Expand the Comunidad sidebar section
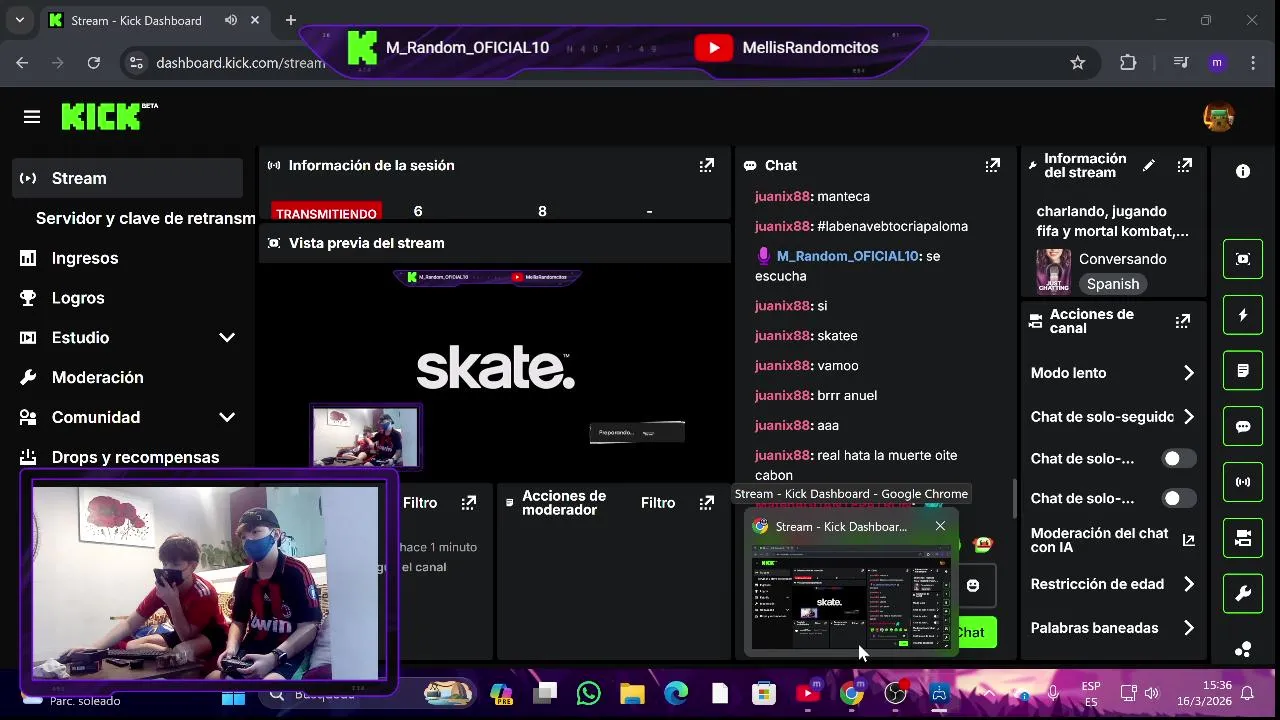This screenshot has width=1280, height=720. pyautogui.click(x=227, y=417)
